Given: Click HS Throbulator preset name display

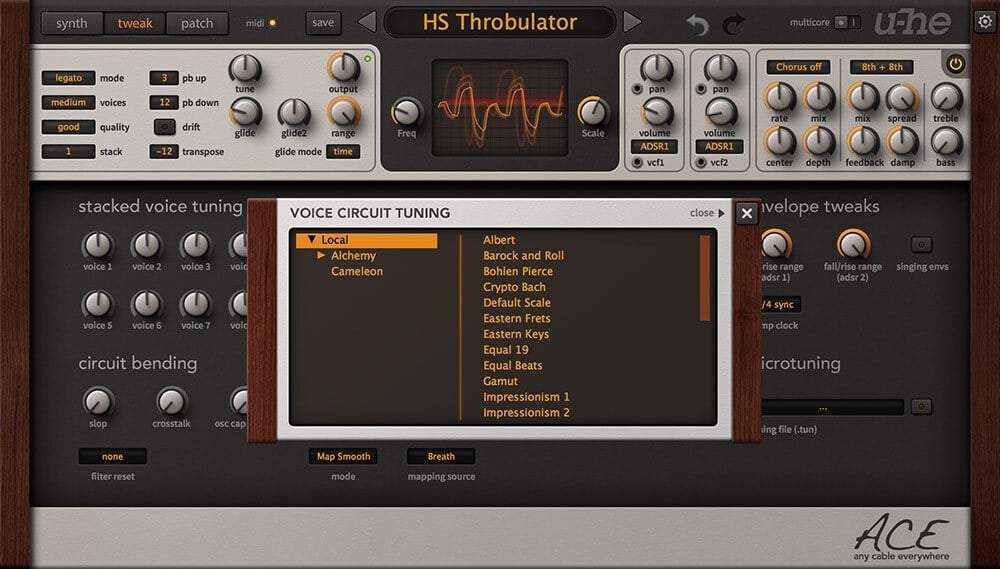Looking at the screenshot, I should [499, 22].
